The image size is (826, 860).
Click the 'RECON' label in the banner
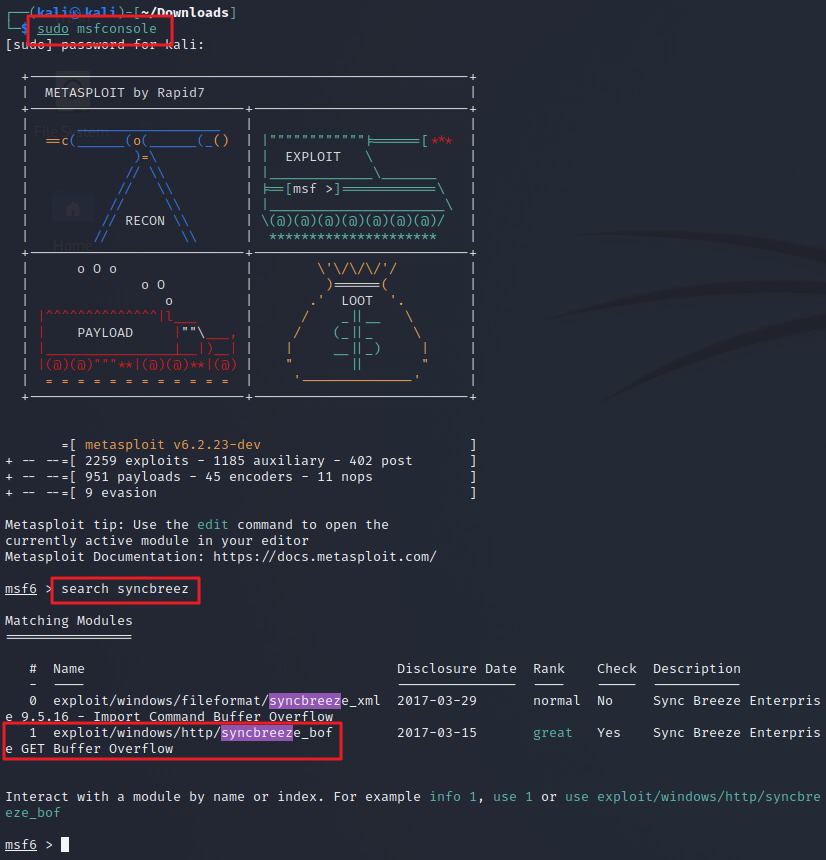[x=145, y=220]
